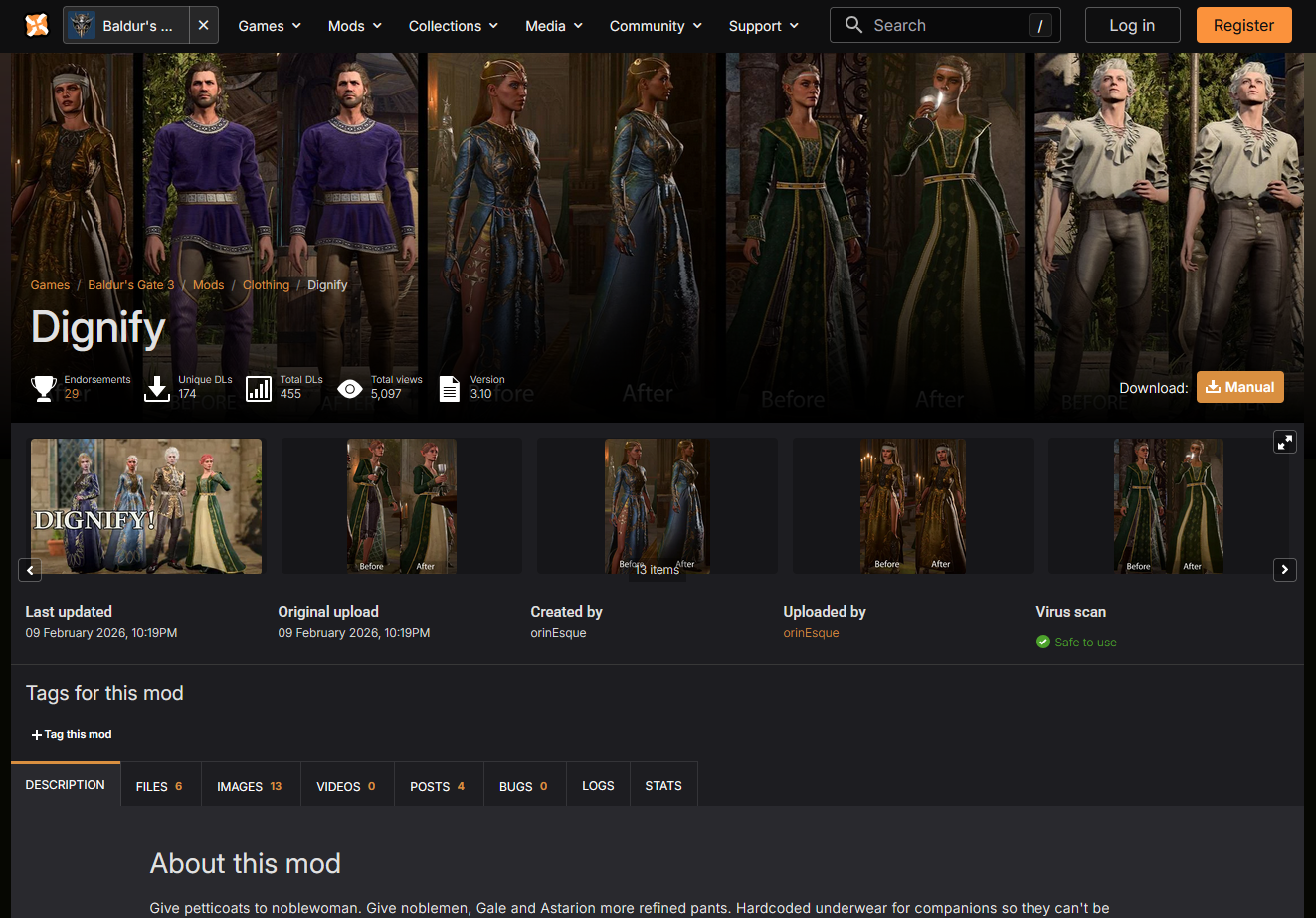
Task: Expand the Mods dropdown menu
Action: coord(355,26)
